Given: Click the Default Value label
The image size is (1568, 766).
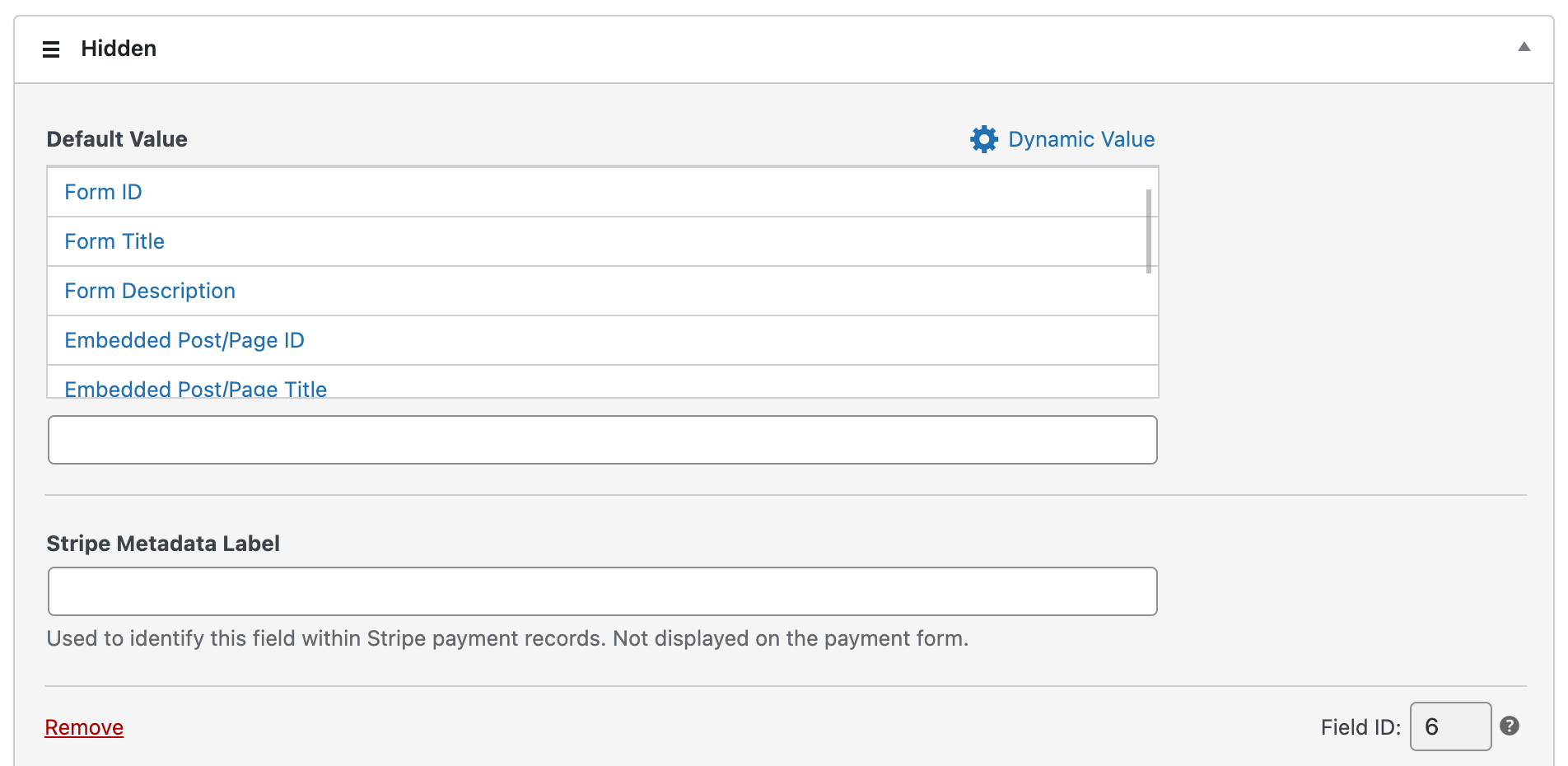Looking at the screenshot, I should 117,139.
